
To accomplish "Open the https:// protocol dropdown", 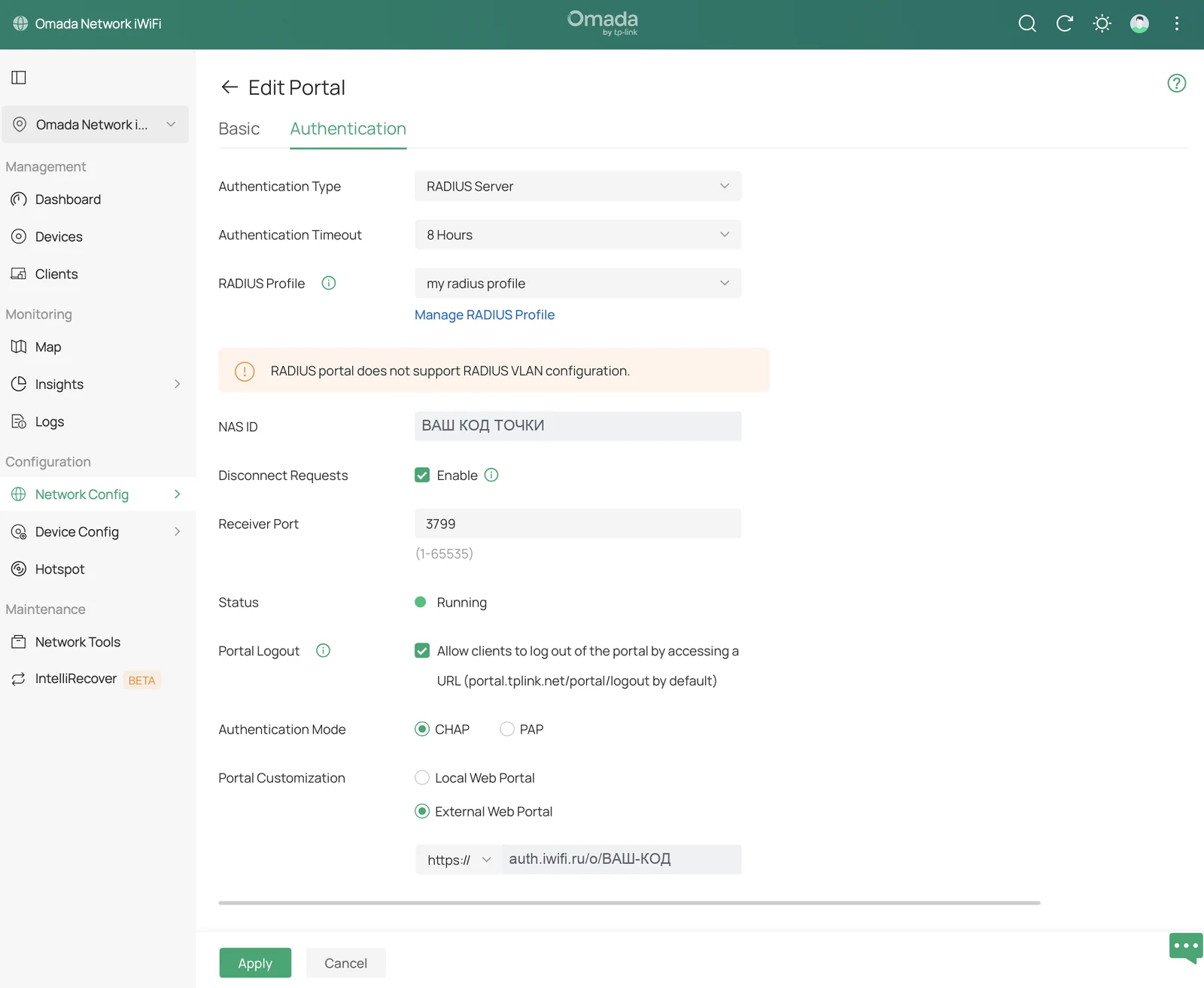I will [x=458, y=859].
